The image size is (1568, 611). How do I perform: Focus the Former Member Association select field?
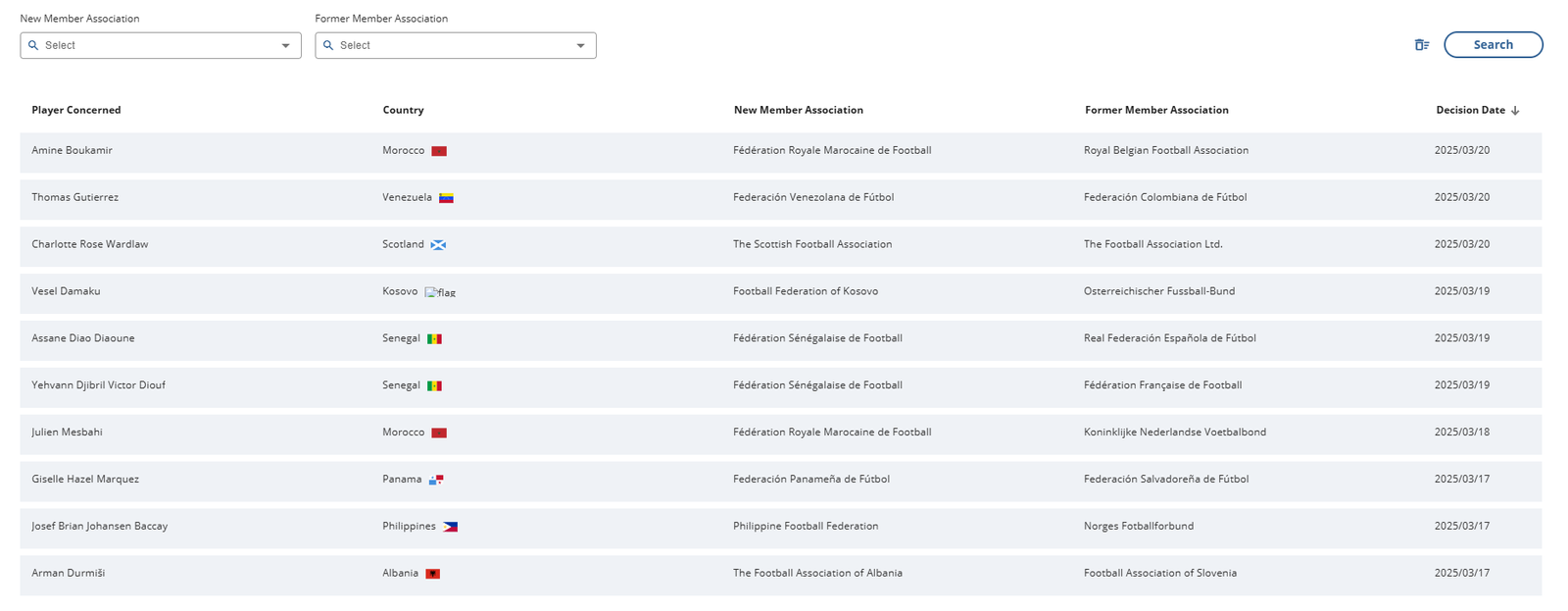tap(456, 45)
